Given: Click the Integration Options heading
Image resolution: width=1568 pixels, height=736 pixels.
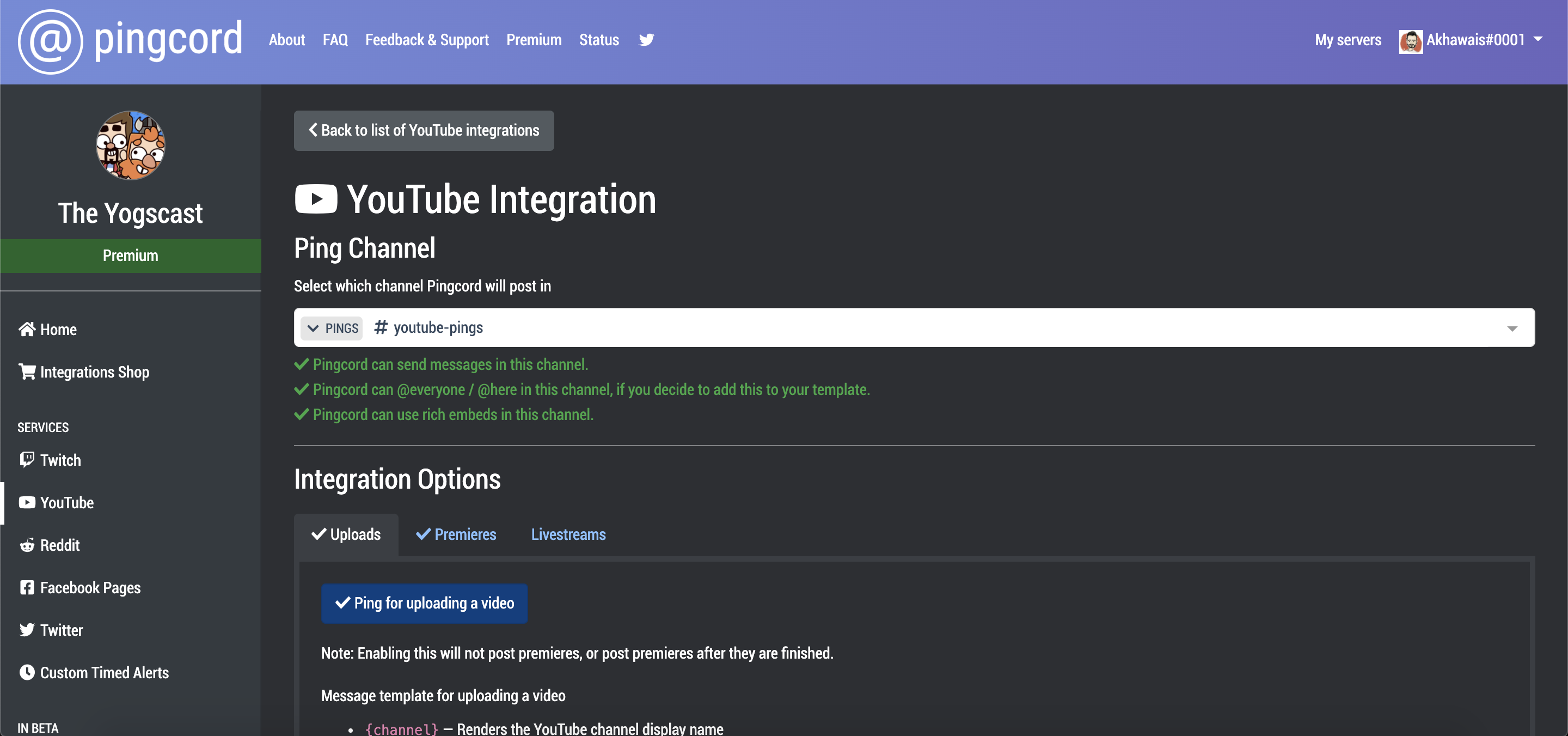Looking at the screenshot, I should (x=397, y=479).
